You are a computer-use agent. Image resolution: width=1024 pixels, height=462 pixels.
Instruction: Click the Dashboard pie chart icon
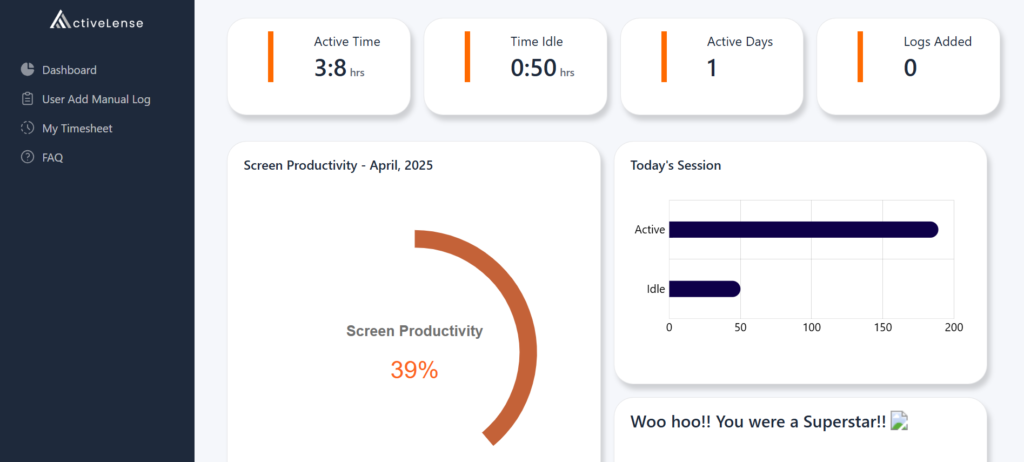point(27,70)
